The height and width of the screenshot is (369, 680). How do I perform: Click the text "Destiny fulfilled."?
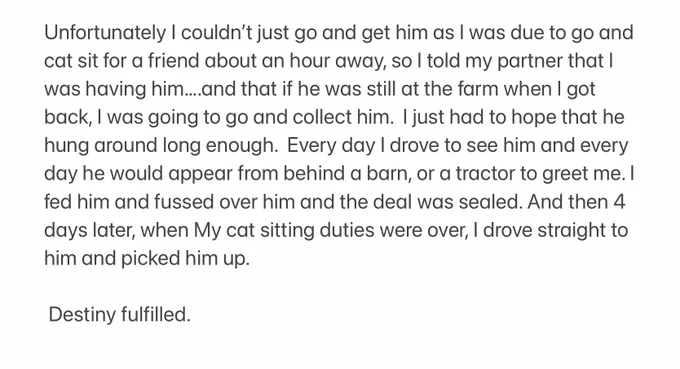coord(120,314)
